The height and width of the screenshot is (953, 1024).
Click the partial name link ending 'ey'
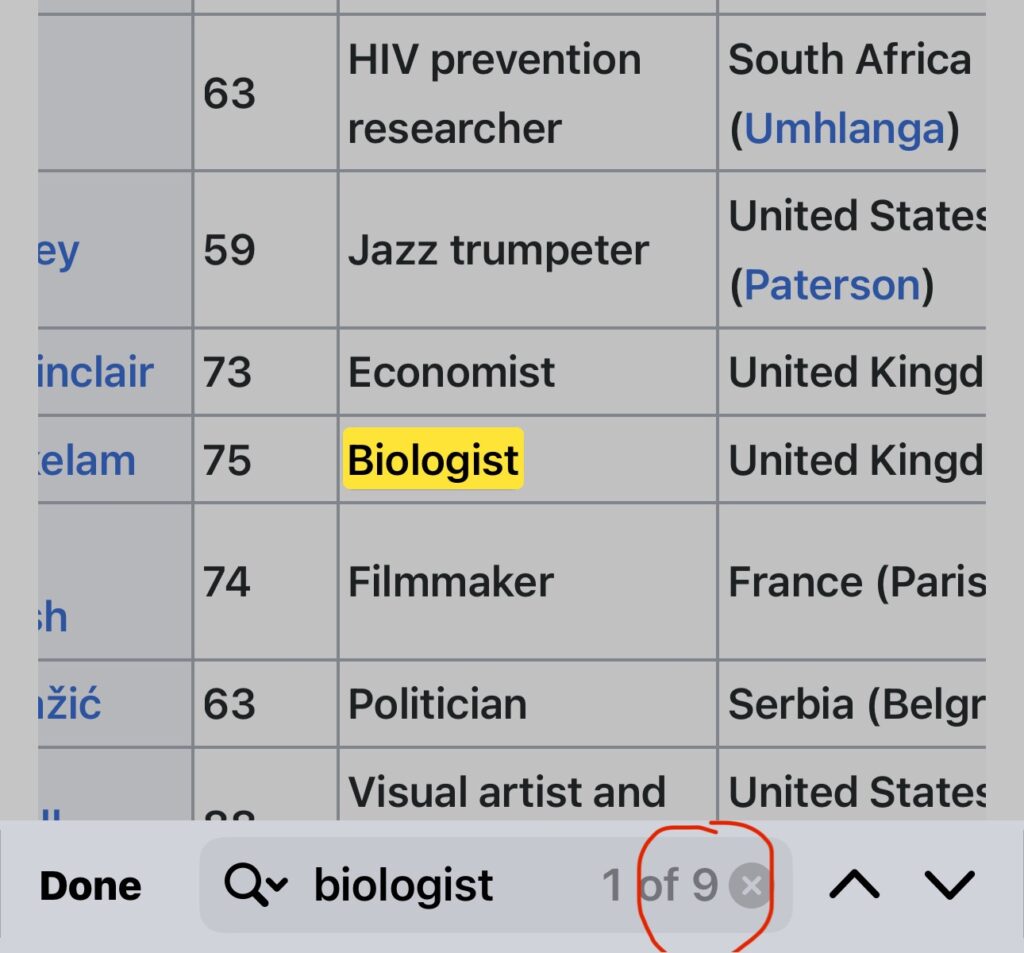59,250
